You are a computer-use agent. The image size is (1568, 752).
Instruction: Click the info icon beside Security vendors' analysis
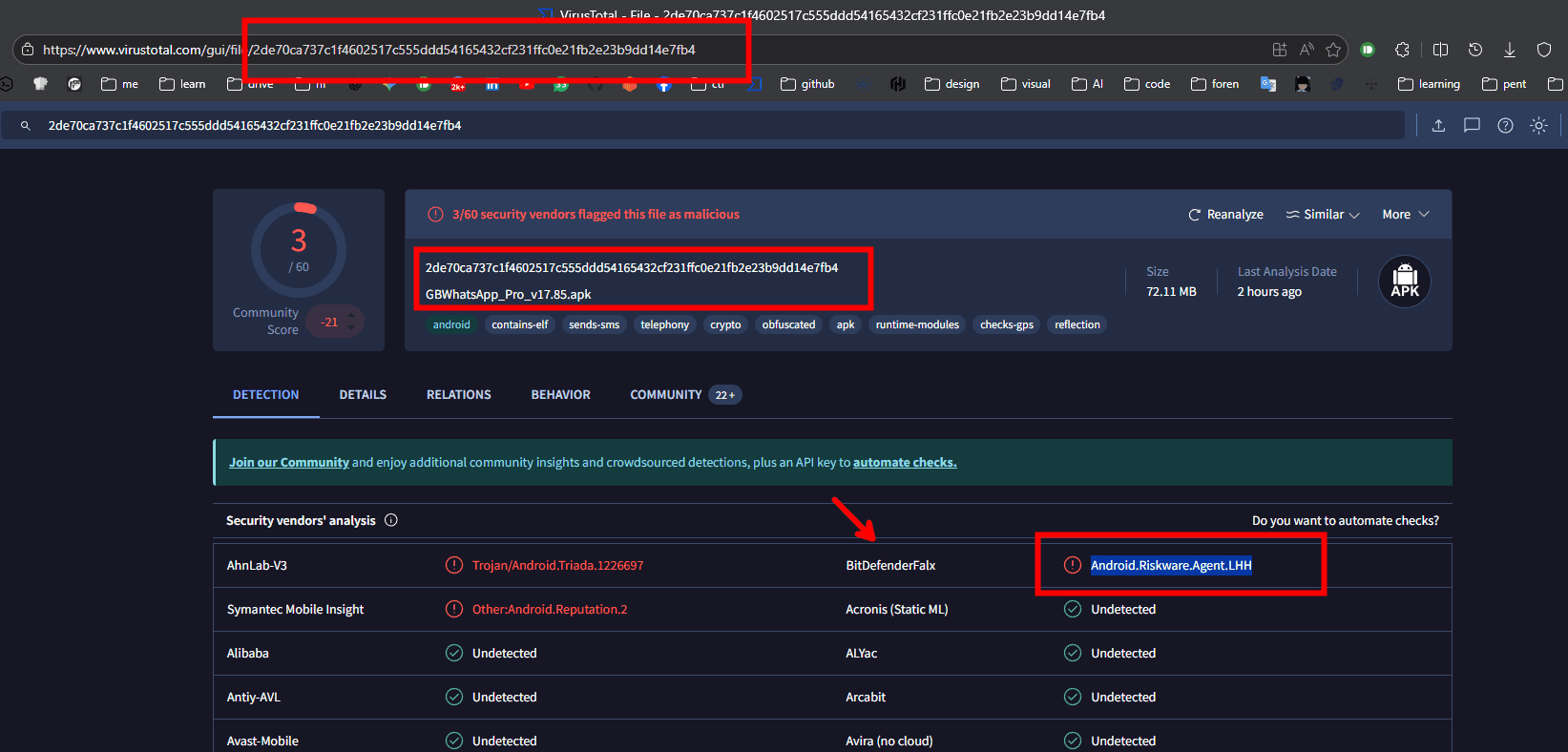(x=391, y=520)
